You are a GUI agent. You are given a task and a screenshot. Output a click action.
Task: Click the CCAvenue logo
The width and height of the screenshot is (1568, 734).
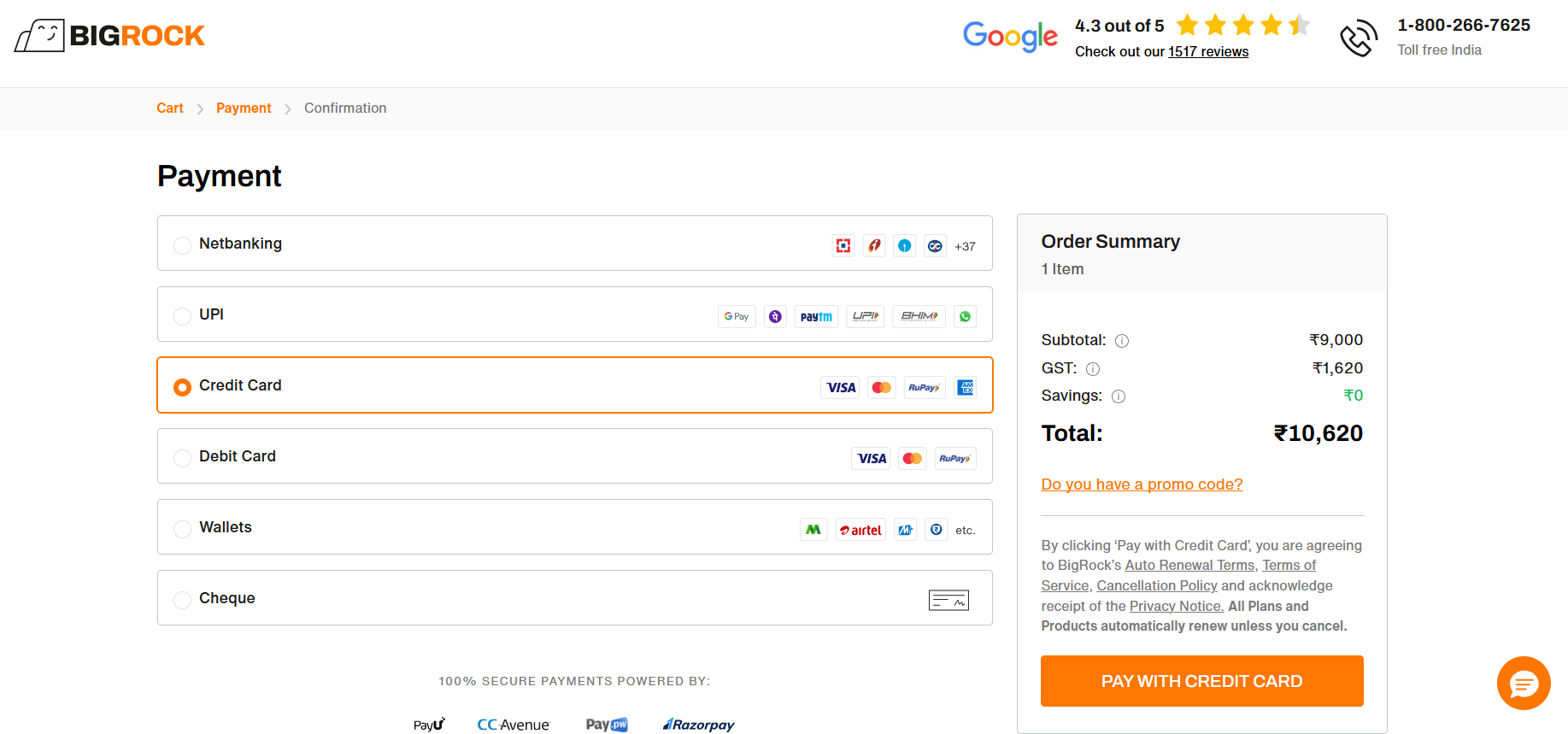pyautogui.click(x=513, y=725)
